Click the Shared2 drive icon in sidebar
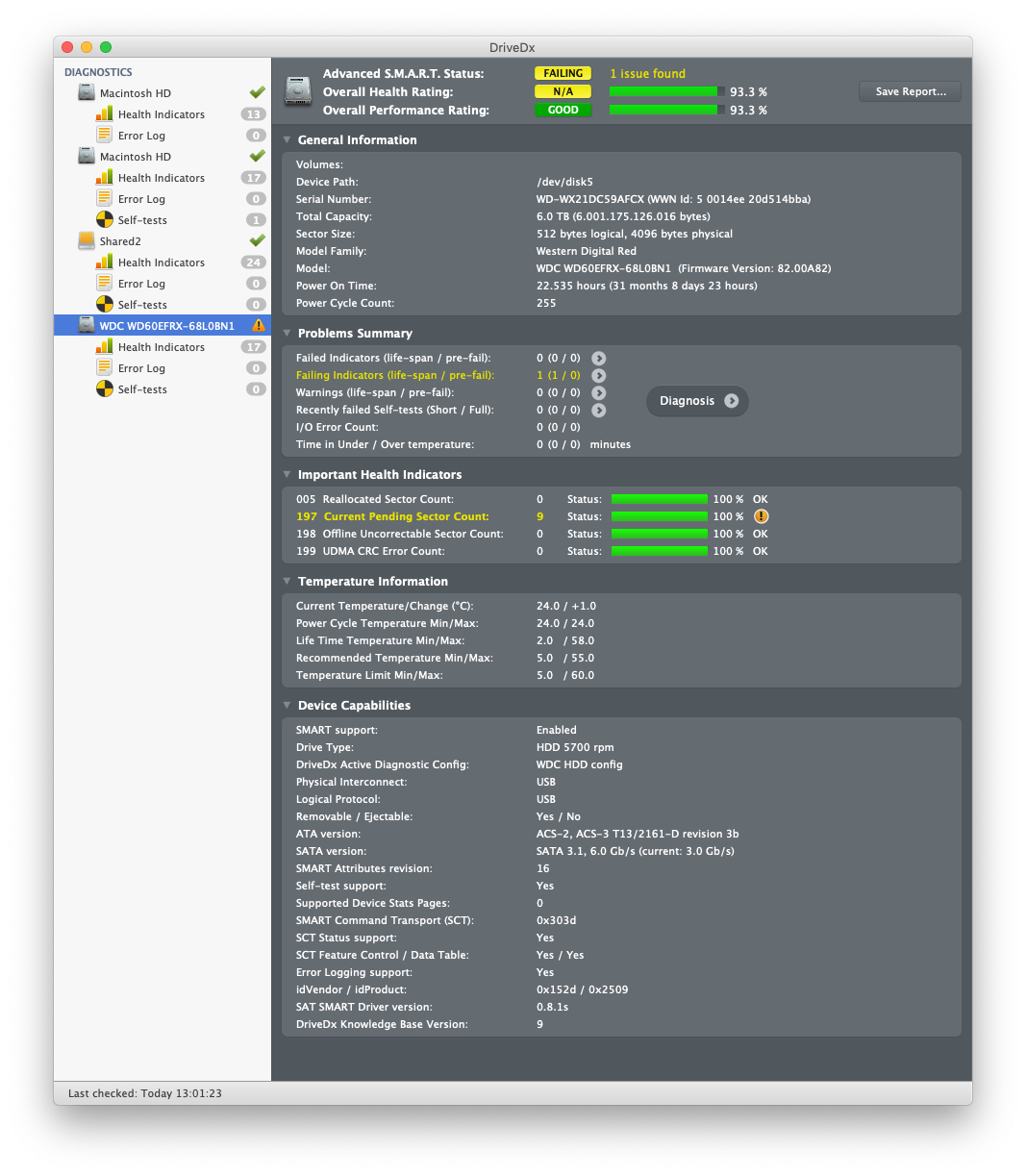 click(x=87, y=241)
